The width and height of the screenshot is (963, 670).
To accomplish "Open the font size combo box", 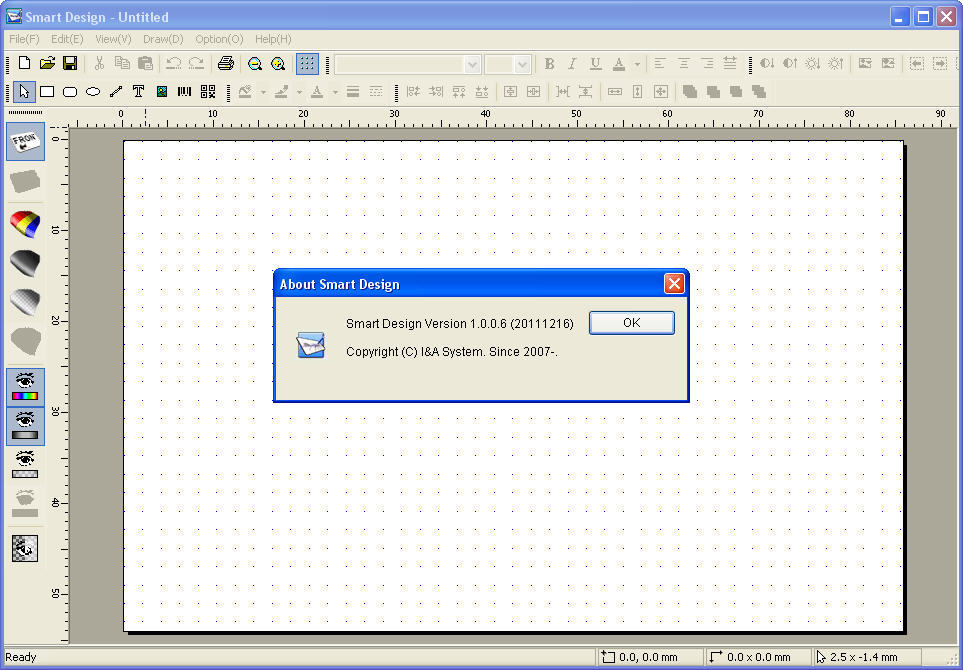I will pyautogui.click(x=507, y=64).
